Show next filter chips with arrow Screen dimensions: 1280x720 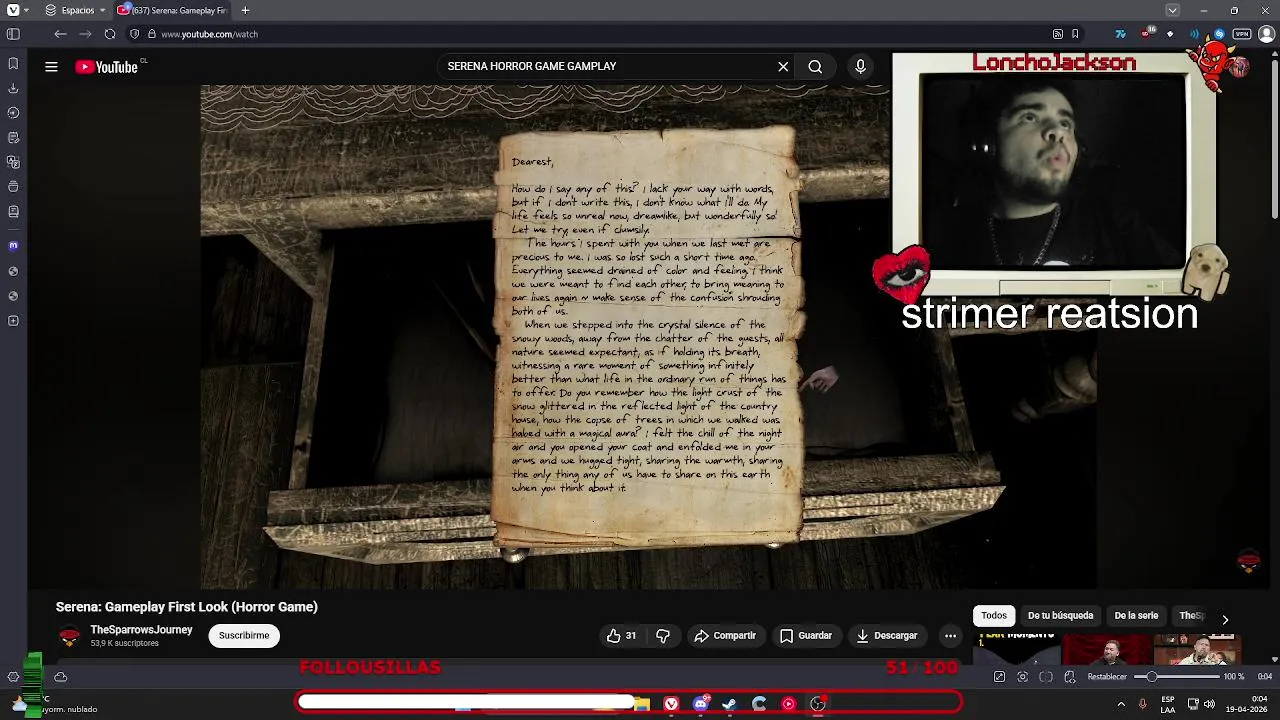tap(1225, 619)
